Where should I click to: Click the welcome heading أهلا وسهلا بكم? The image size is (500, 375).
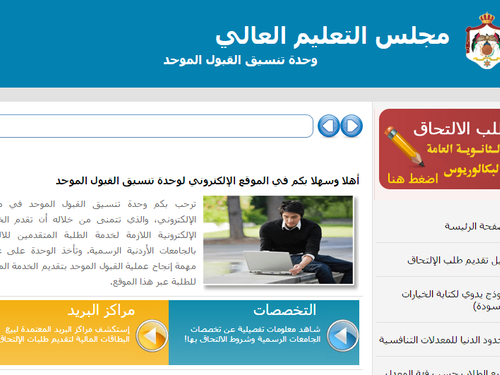tap(207, 181)
